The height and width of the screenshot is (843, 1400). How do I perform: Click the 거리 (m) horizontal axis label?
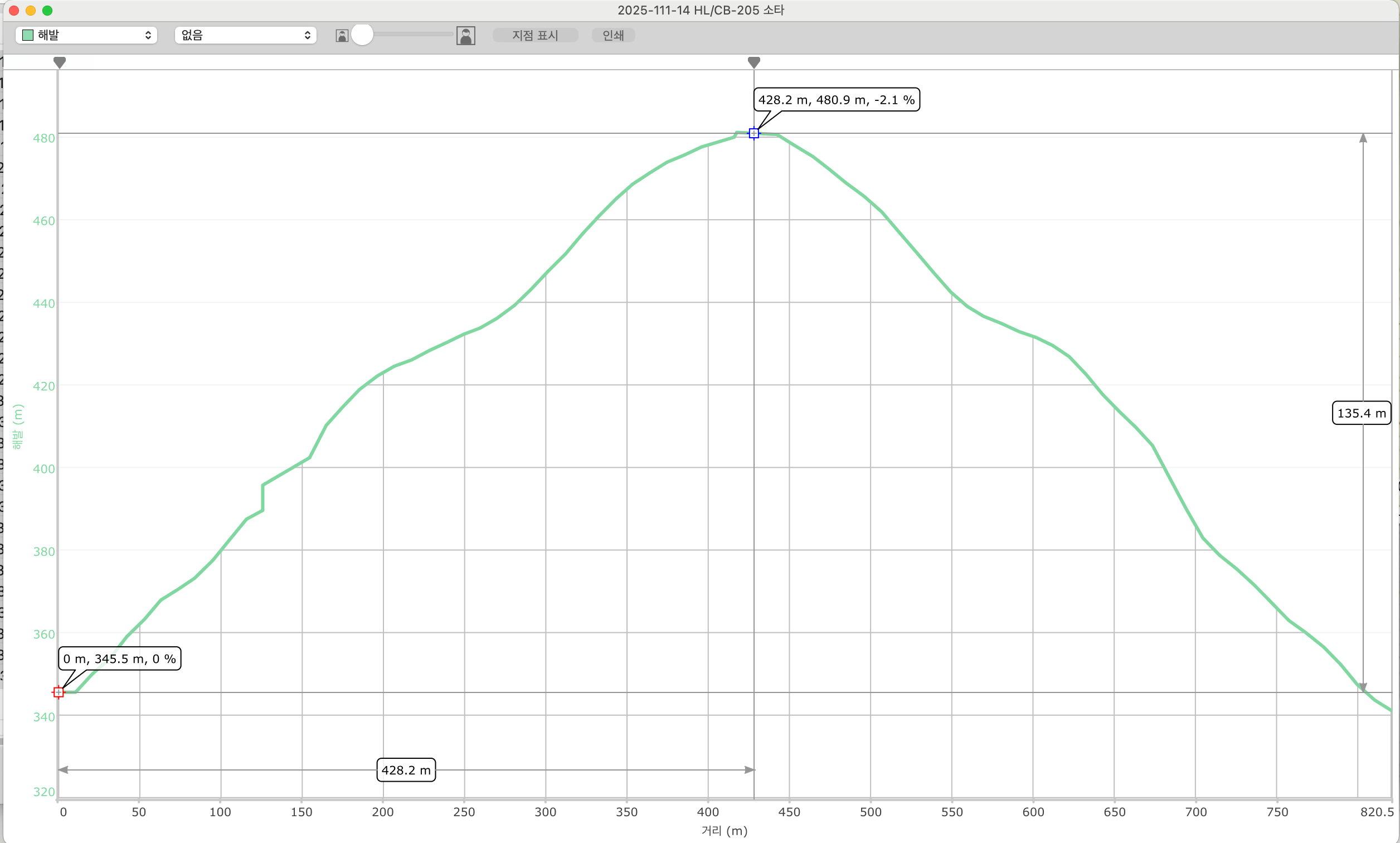tap(724, 831)
